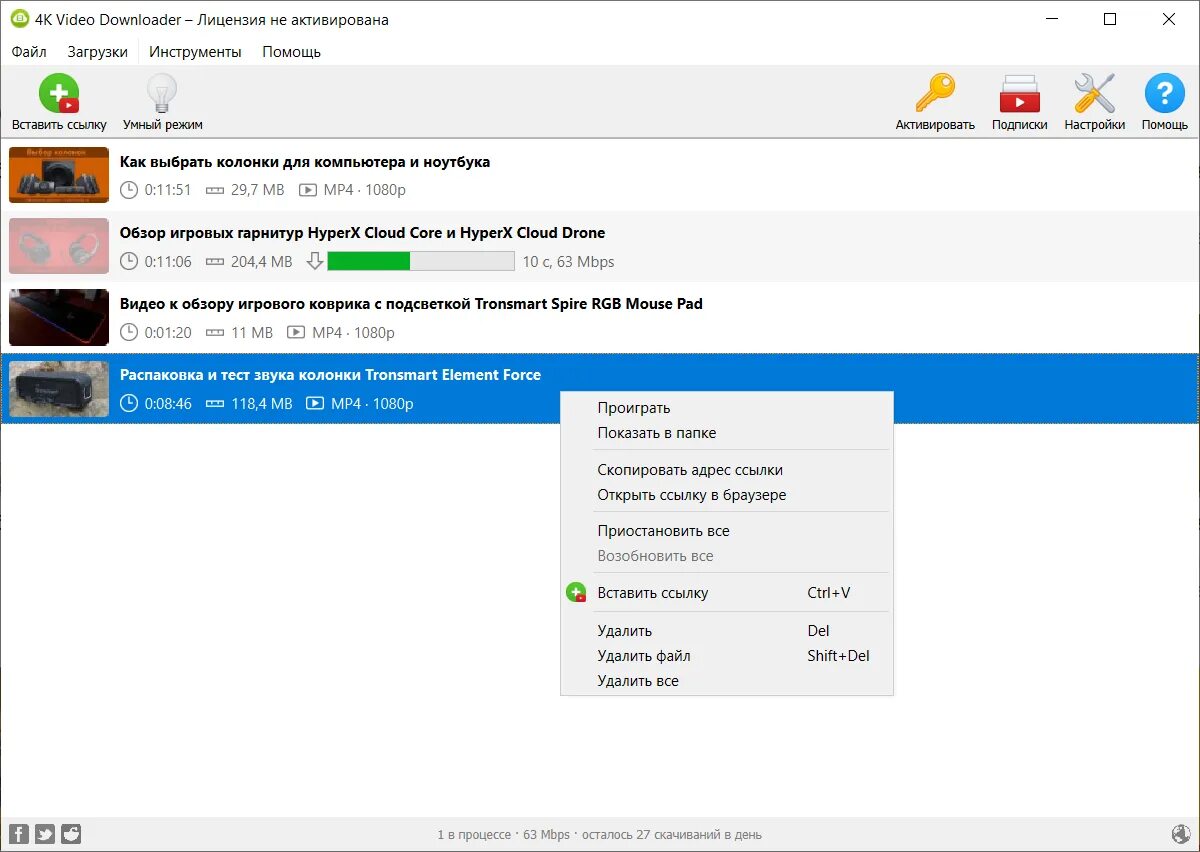Click title Видео к обзору игрового коврика

411,304
